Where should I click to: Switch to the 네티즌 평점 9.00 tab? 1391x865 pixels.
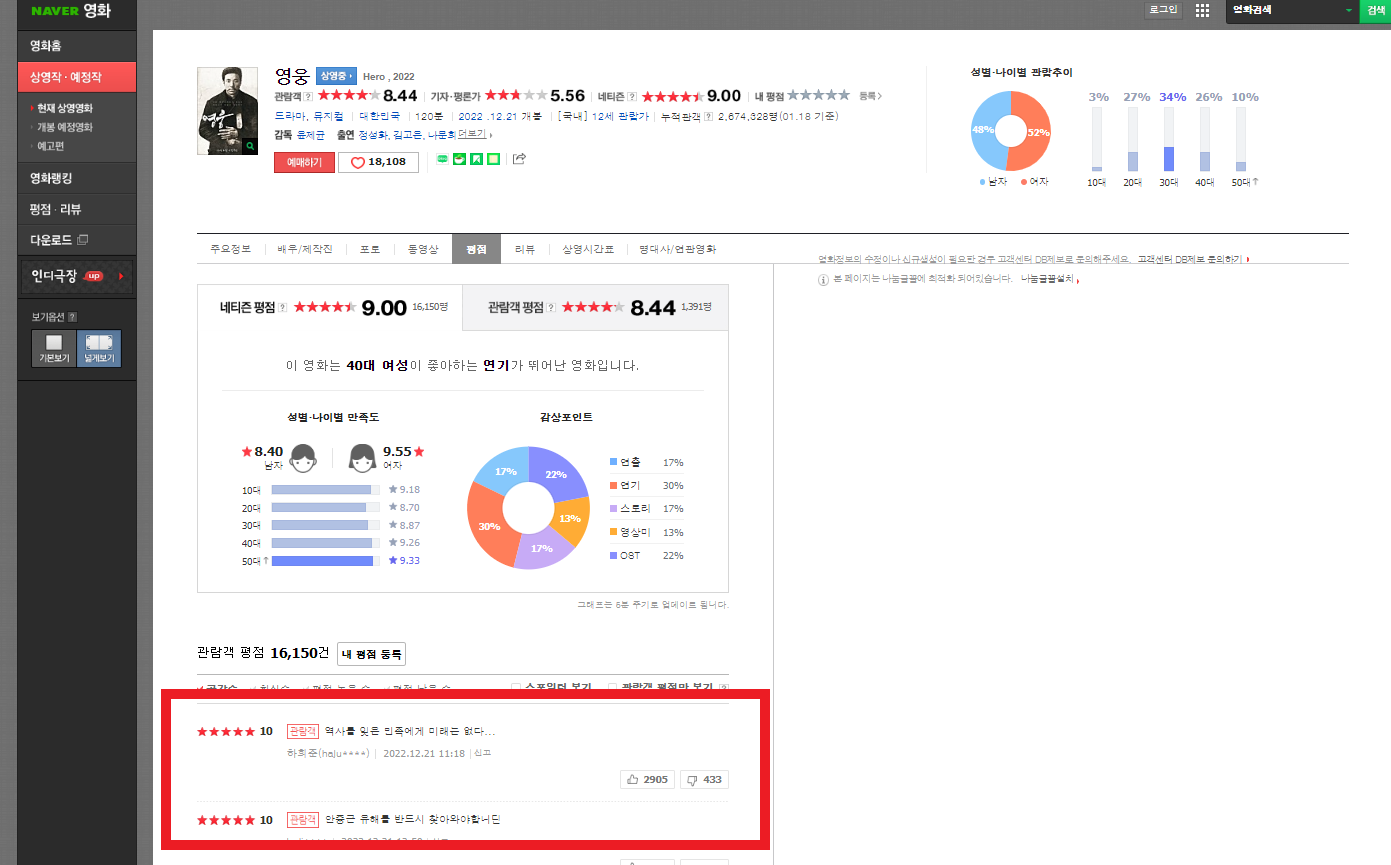coord(330,308)
